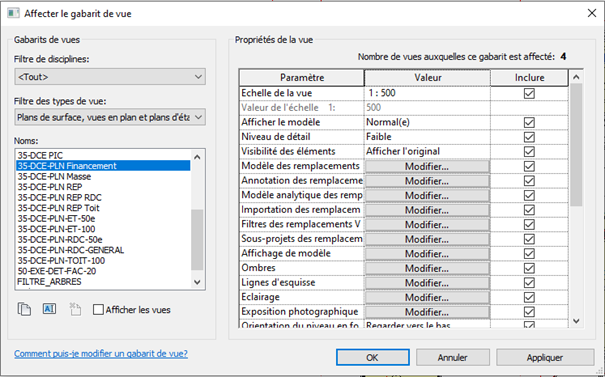This screenshot has height=377, width=605.
Task: Click Modifier for Modèle analytique row
Action: pyautogui.click(x=427, y=196)
